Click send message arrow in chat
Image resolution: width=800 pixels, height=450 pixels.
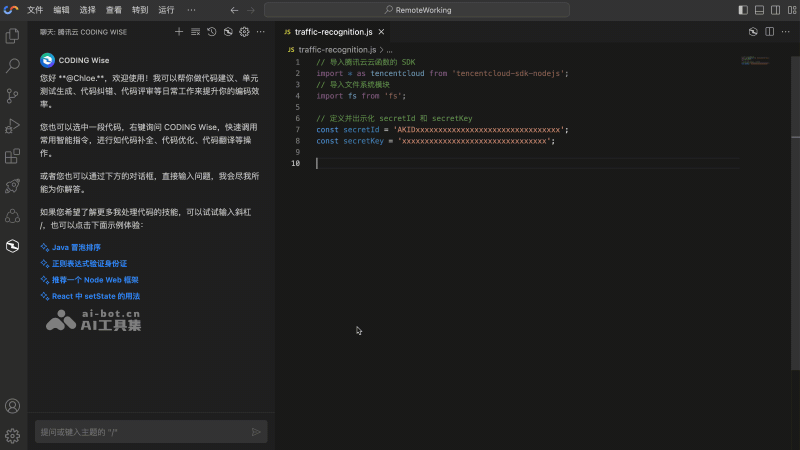tap(257, 432)
